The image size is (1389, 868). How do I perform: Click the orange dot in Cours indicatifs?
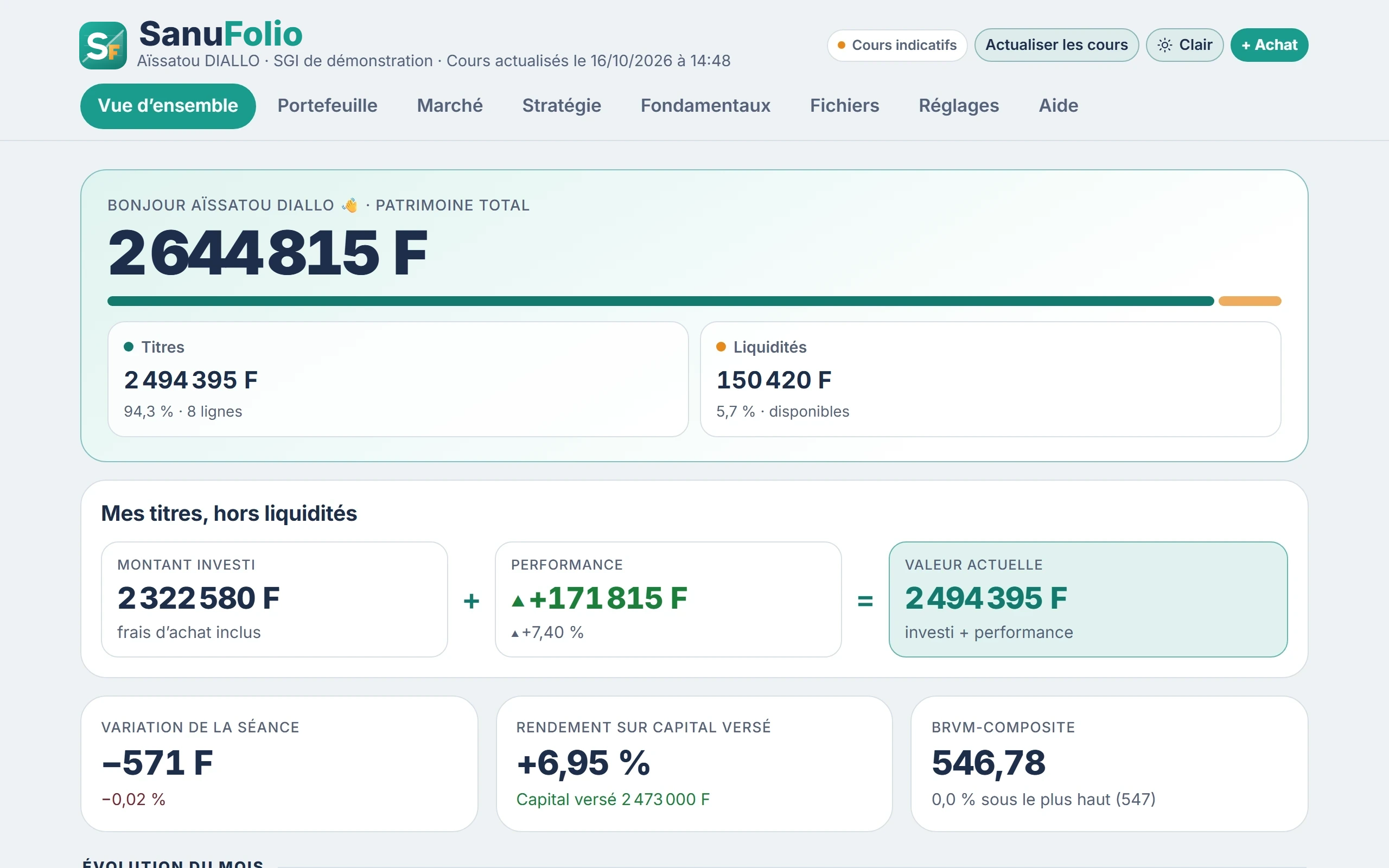click(841, 46)
